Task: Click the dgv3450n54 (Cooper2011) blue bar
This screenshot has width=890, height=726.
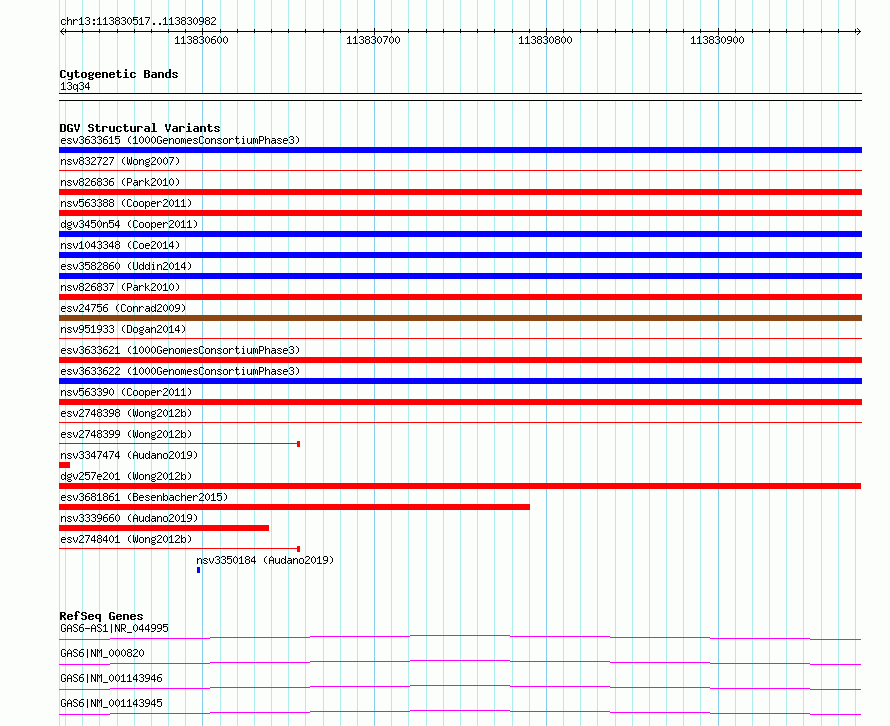Action: pyautogui.click(x=460, y=234)
